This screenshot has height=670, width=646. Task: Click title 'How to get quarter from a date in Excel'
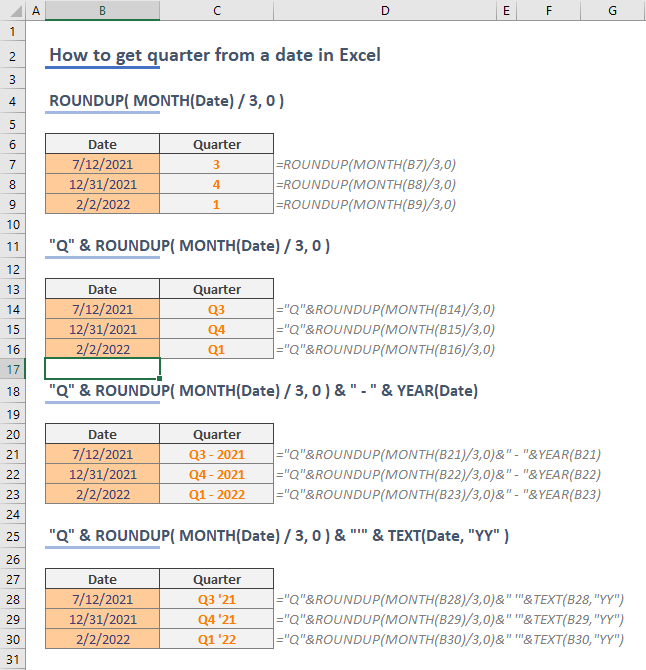215,55
